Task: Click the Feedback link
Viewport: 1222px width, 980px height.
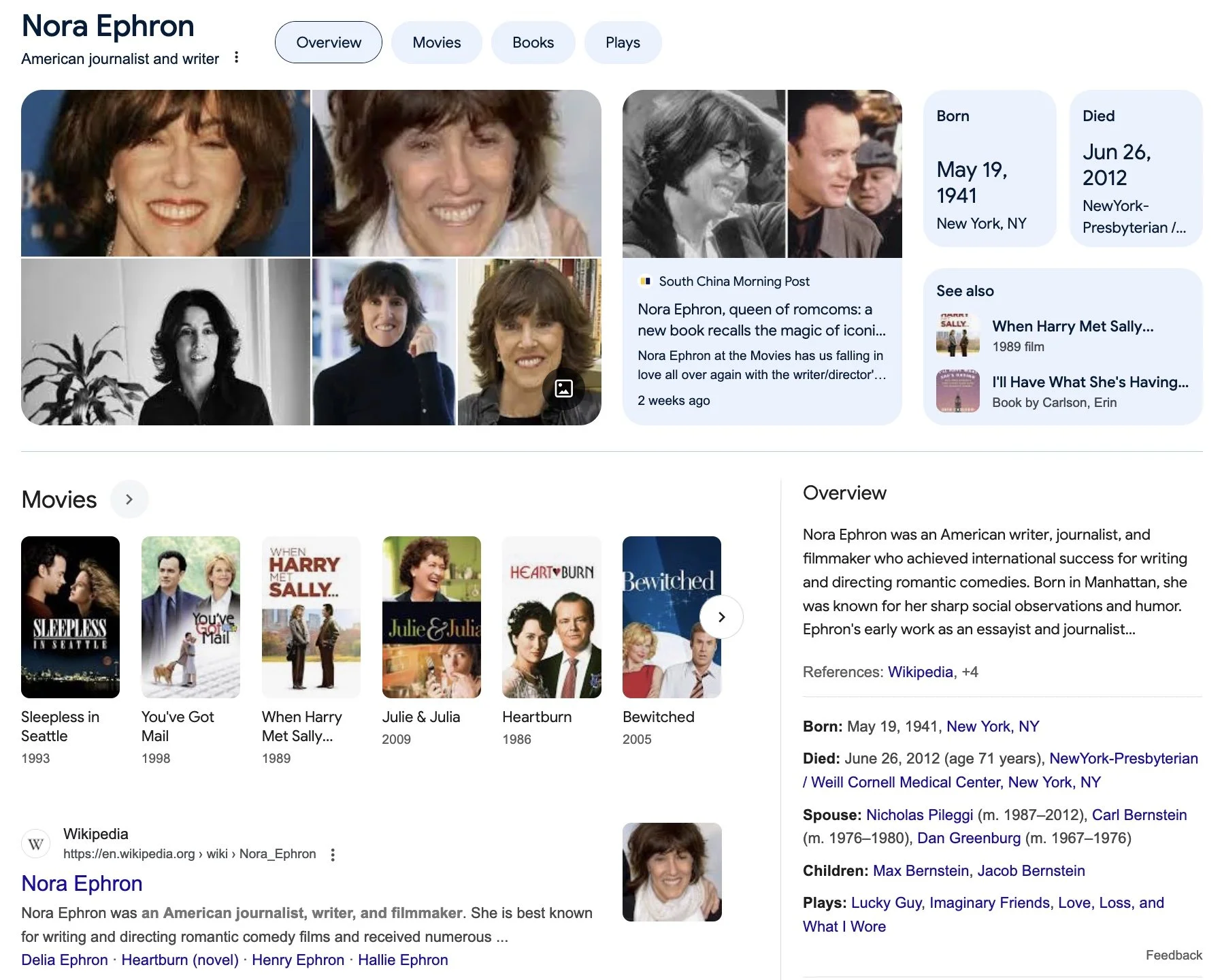Action: coord(1174,955)
